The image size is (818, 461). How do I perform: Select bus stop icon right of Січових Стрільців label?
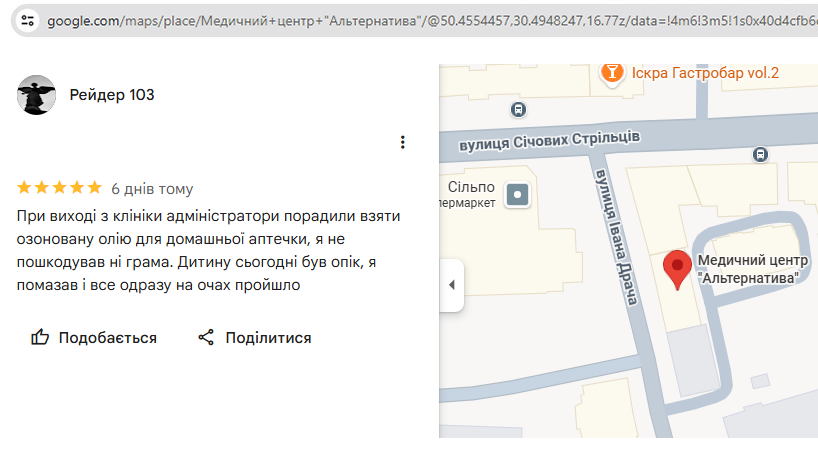click(760, 154)
